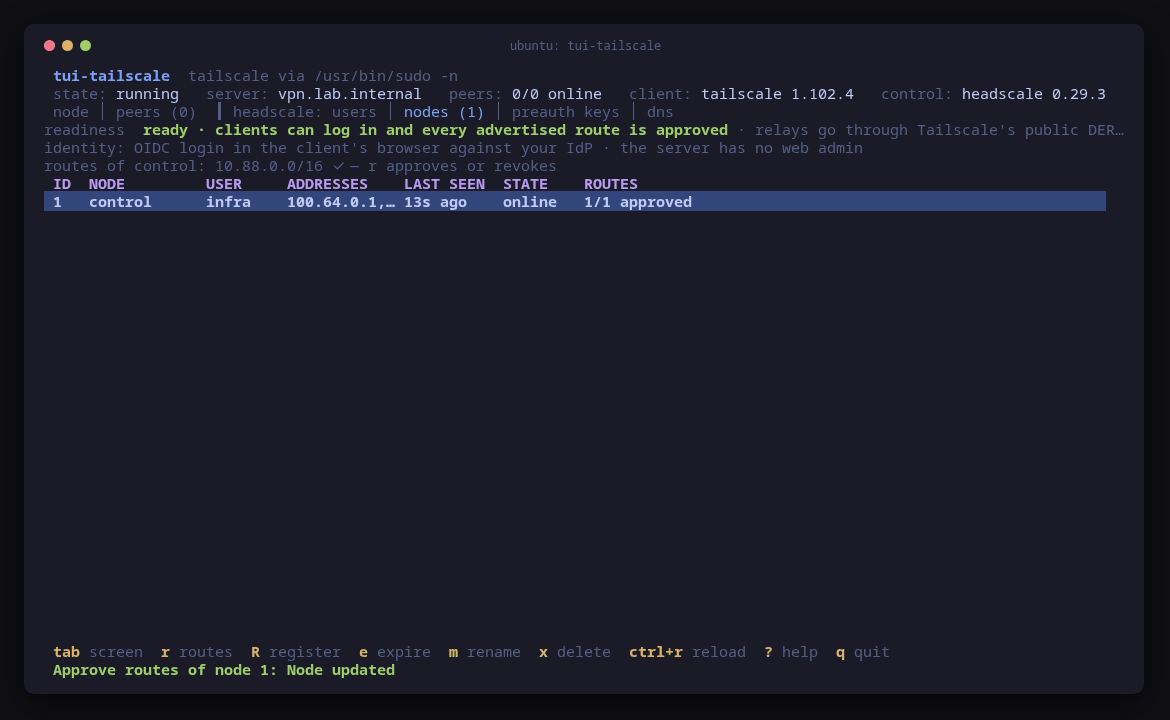Click the state value 'running'
The height and width of the screenshot is (720, 1170).
click(x=147, y=94)
